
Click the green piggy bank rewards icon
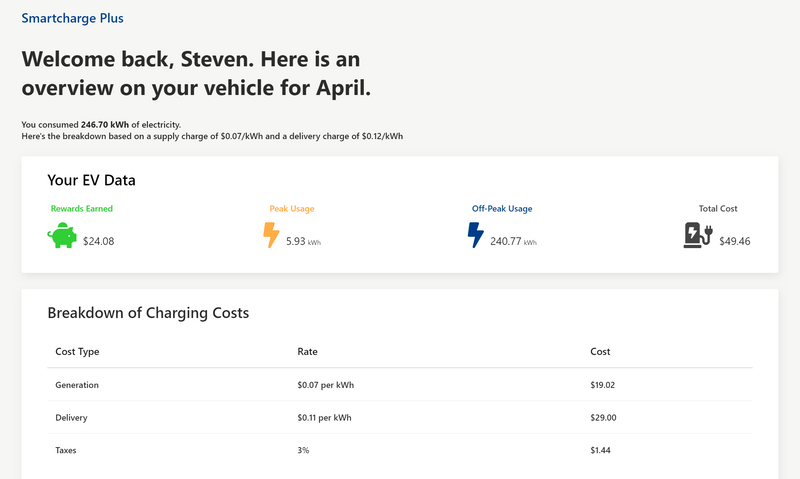tap(62, 235)
